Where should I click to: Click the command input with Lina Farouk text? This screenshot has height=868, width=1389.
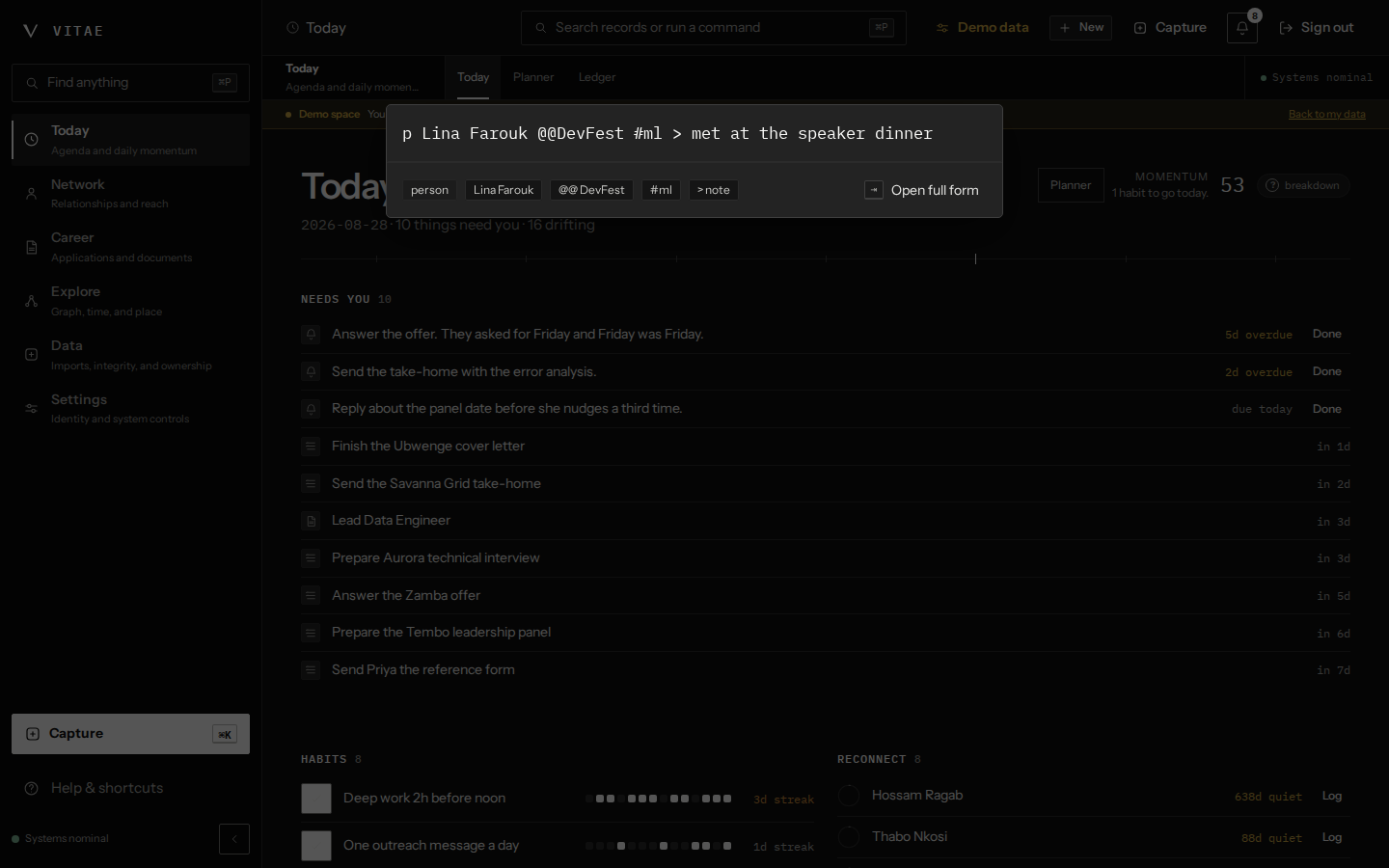pos(694,134)
